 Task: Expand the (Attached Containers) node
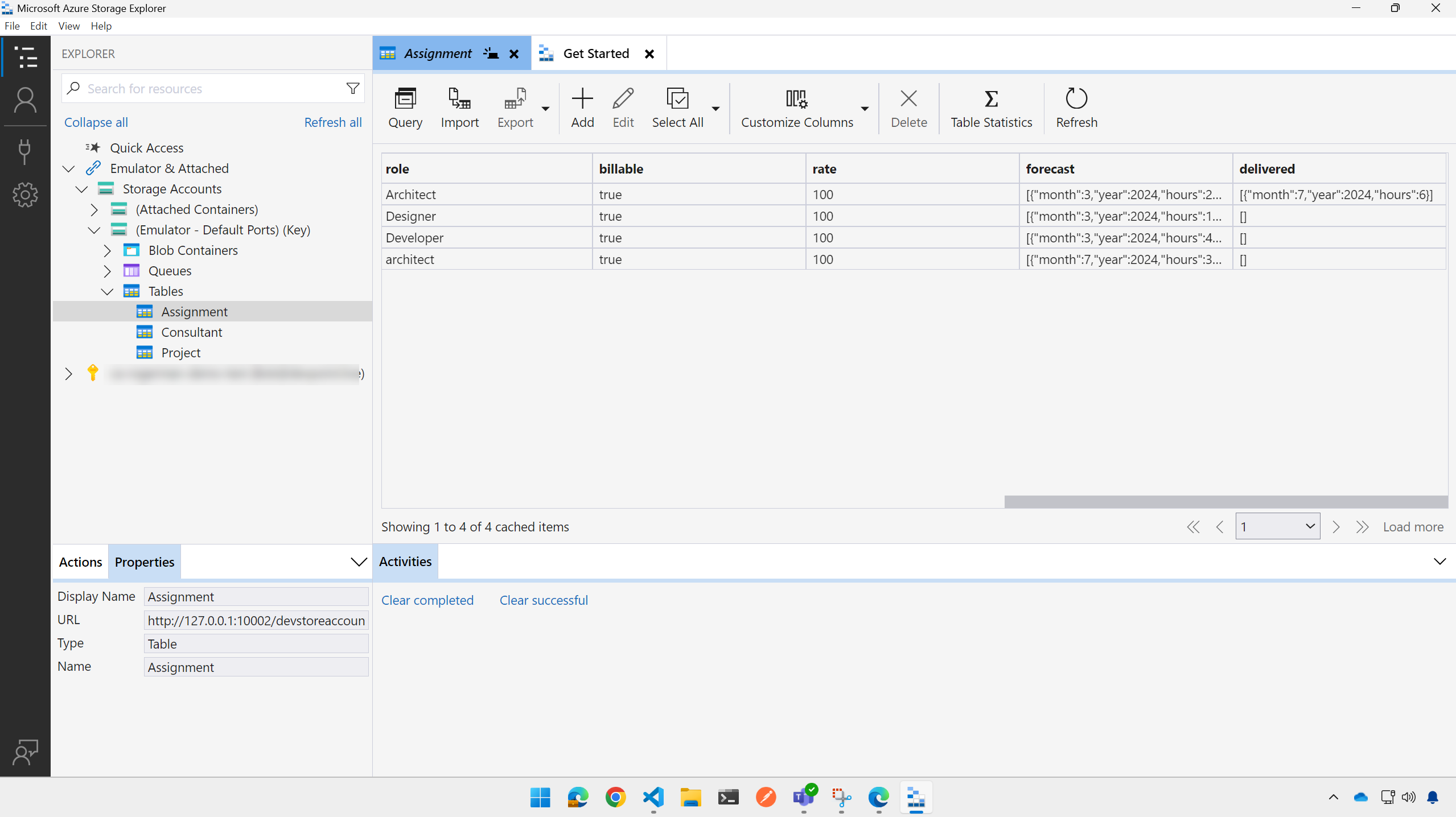coord(94,209)
